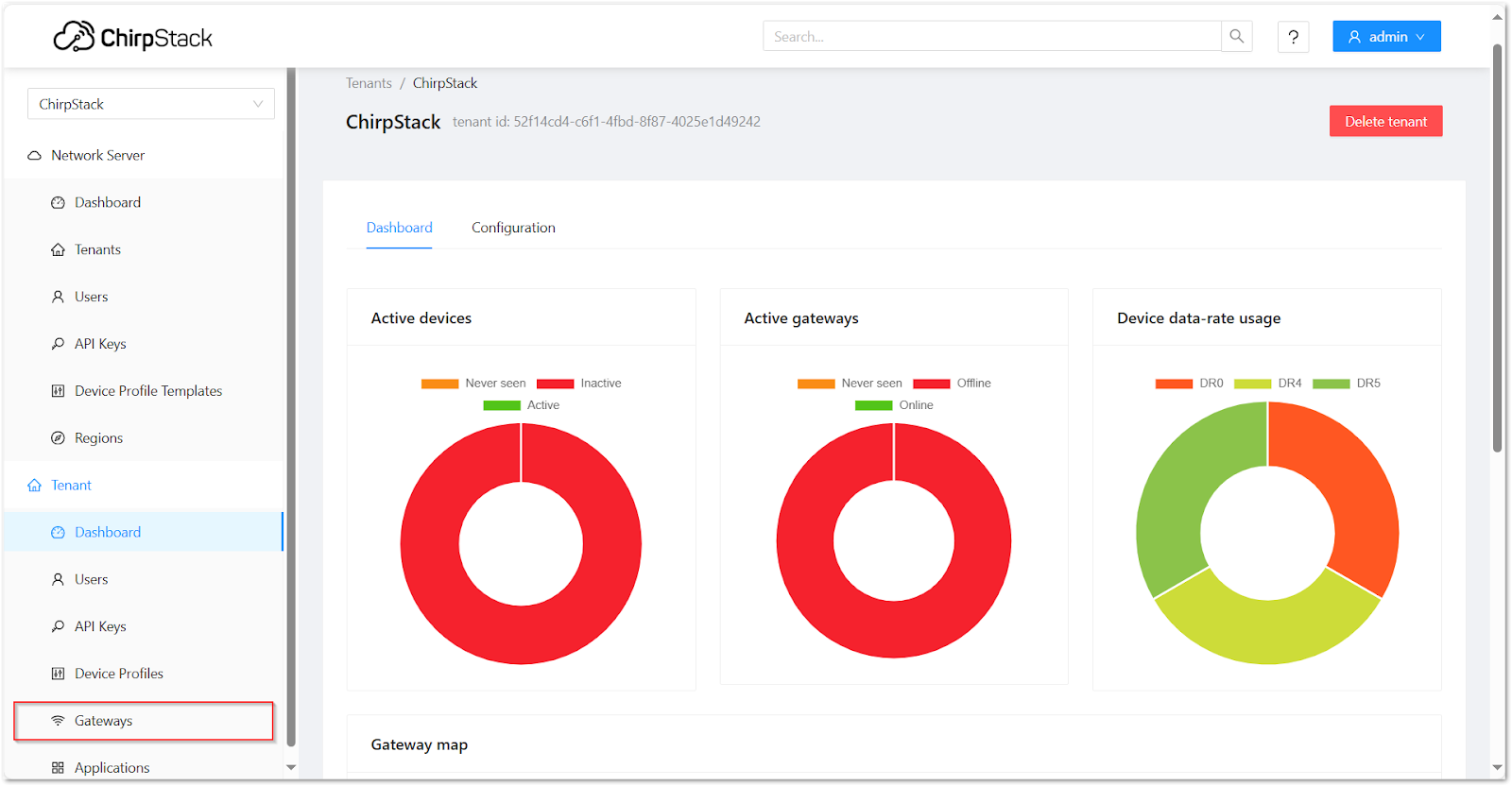Open Tenants list in sidebar
This screenshot has height=786, width=1512.
point(97,249)
